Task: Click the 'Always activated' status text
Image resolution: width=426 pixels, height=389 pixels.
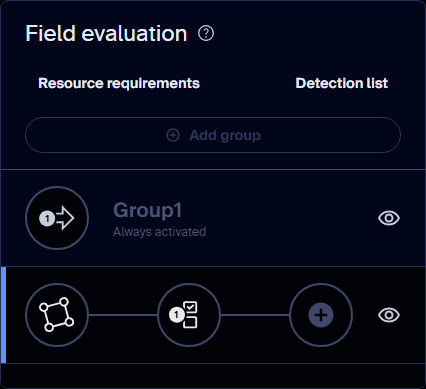Action: pyautogui.click(x=160, y=232)
